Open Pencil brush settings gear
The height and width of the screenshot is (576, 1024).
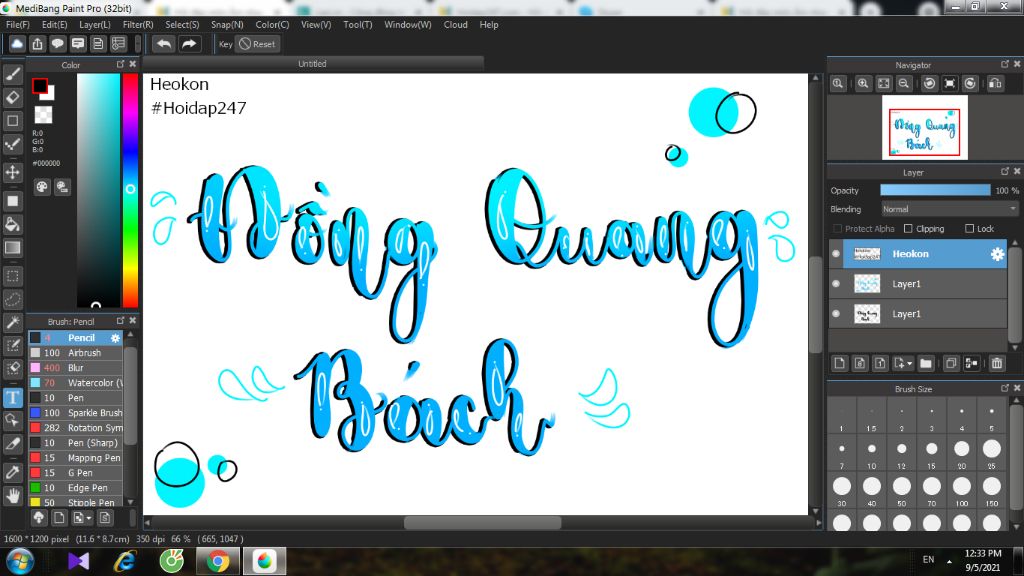pos(116,338)
